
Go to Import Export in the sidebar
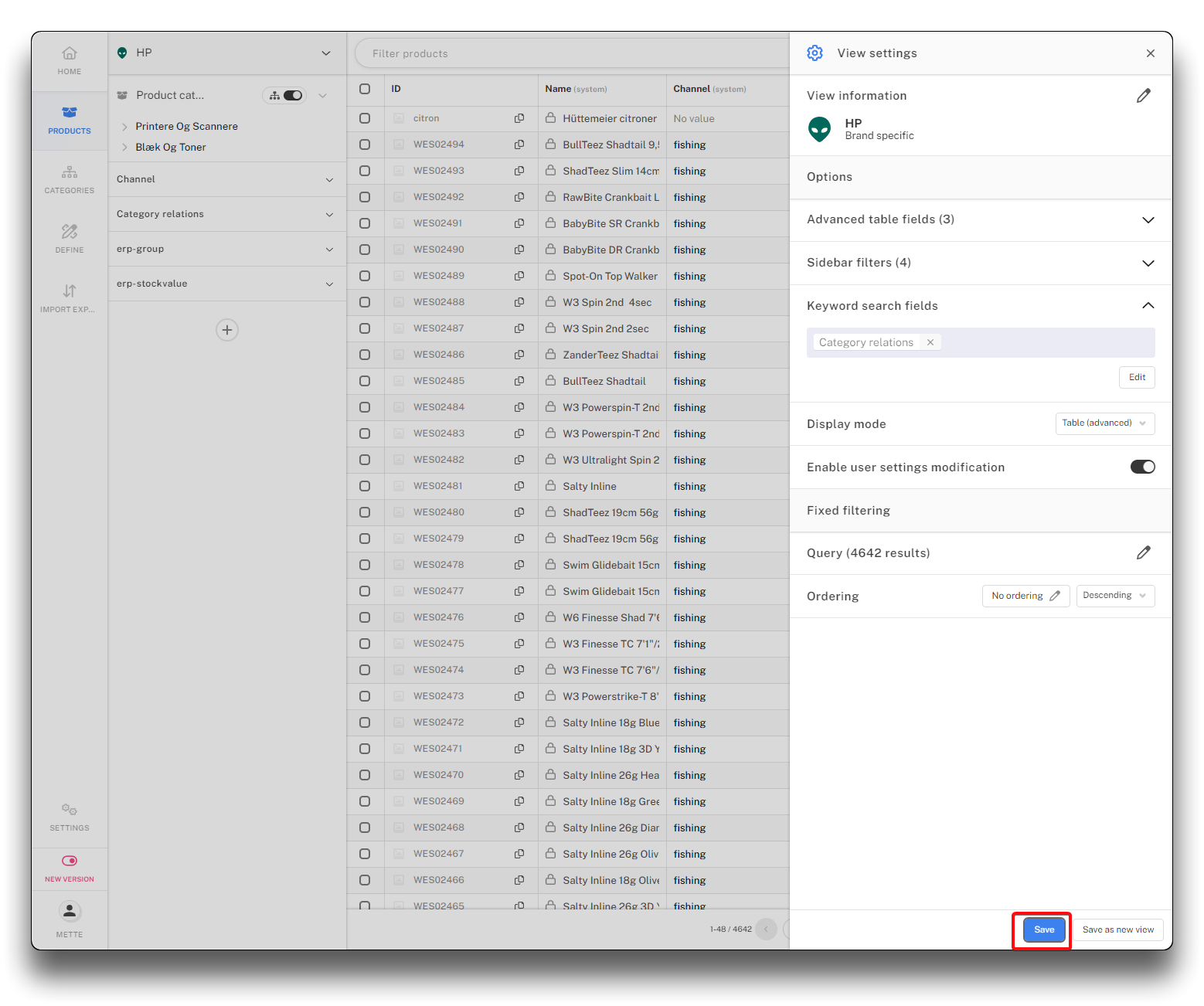tap(70, 298)
